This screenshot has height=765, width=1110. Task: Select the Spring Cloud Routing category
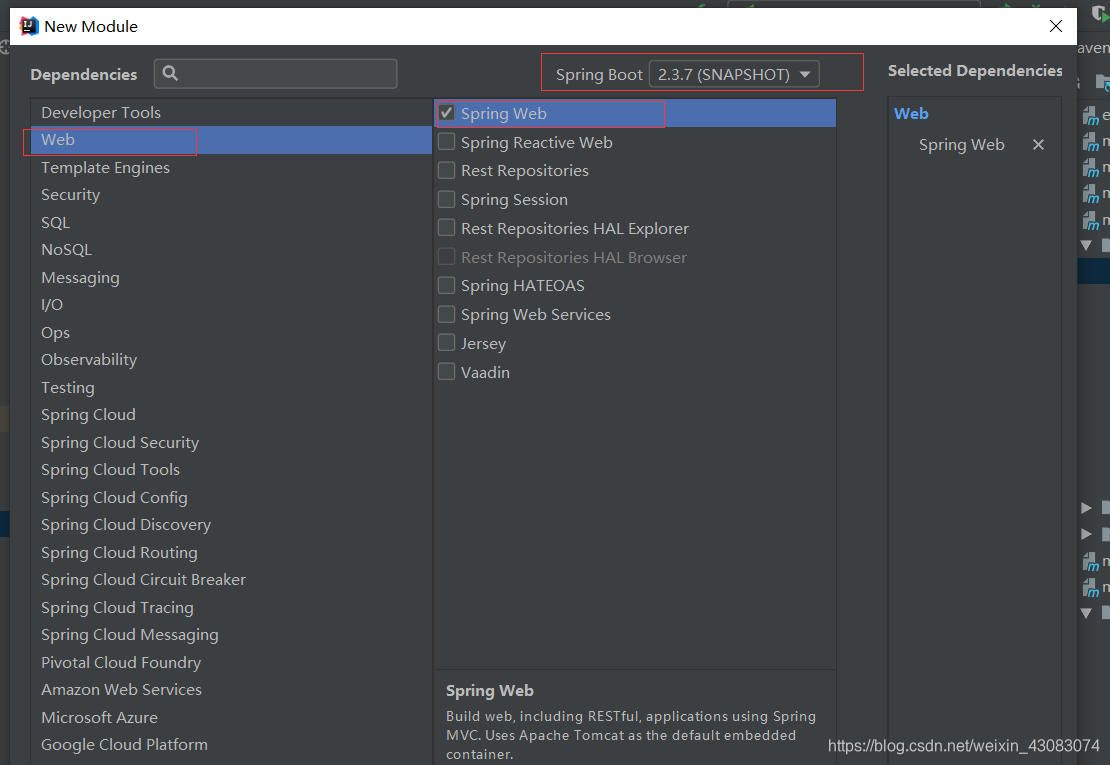(x=231, y=553)
